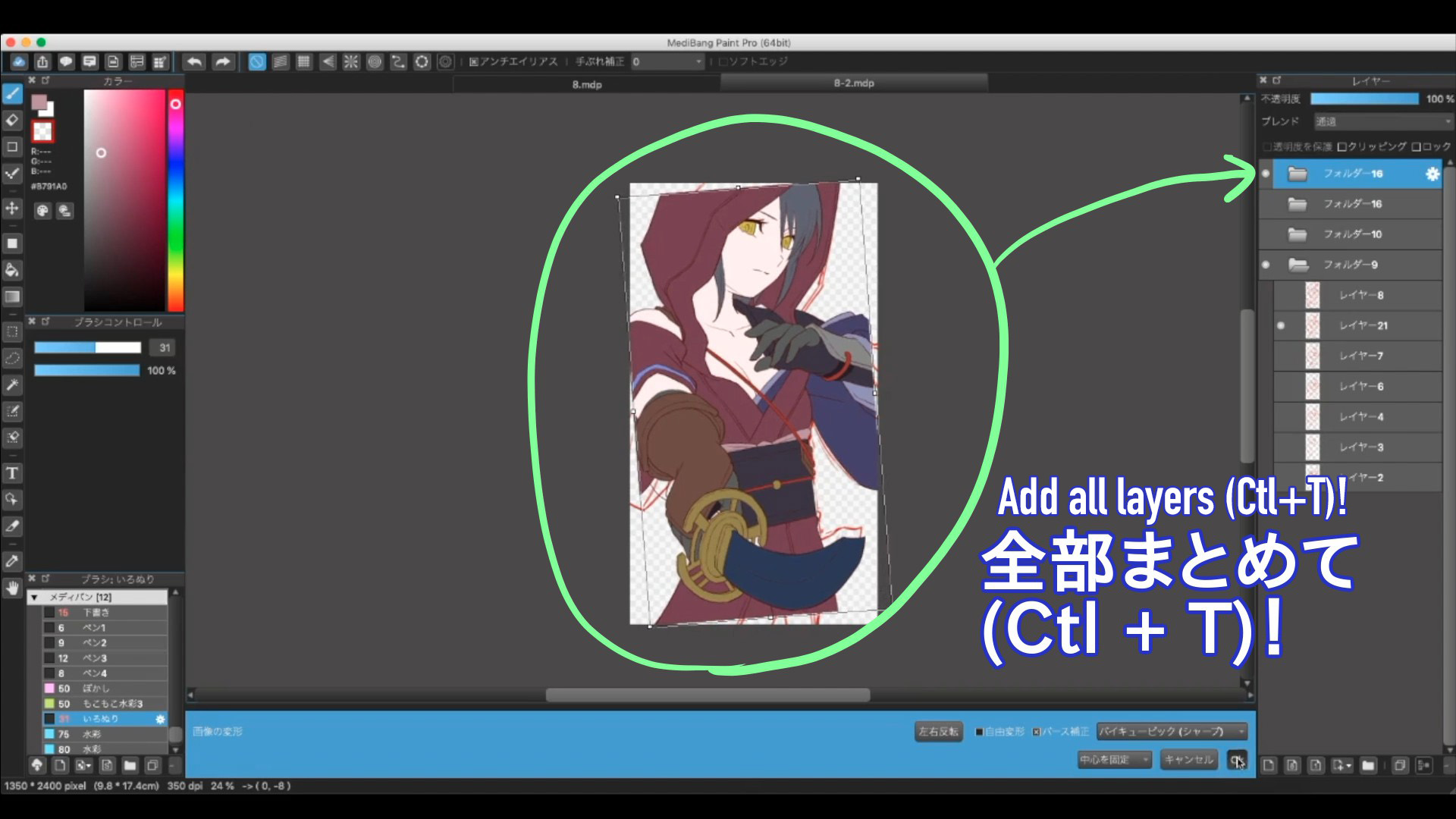
Task: Select the Eraser tool
Action: click(12, 121)
